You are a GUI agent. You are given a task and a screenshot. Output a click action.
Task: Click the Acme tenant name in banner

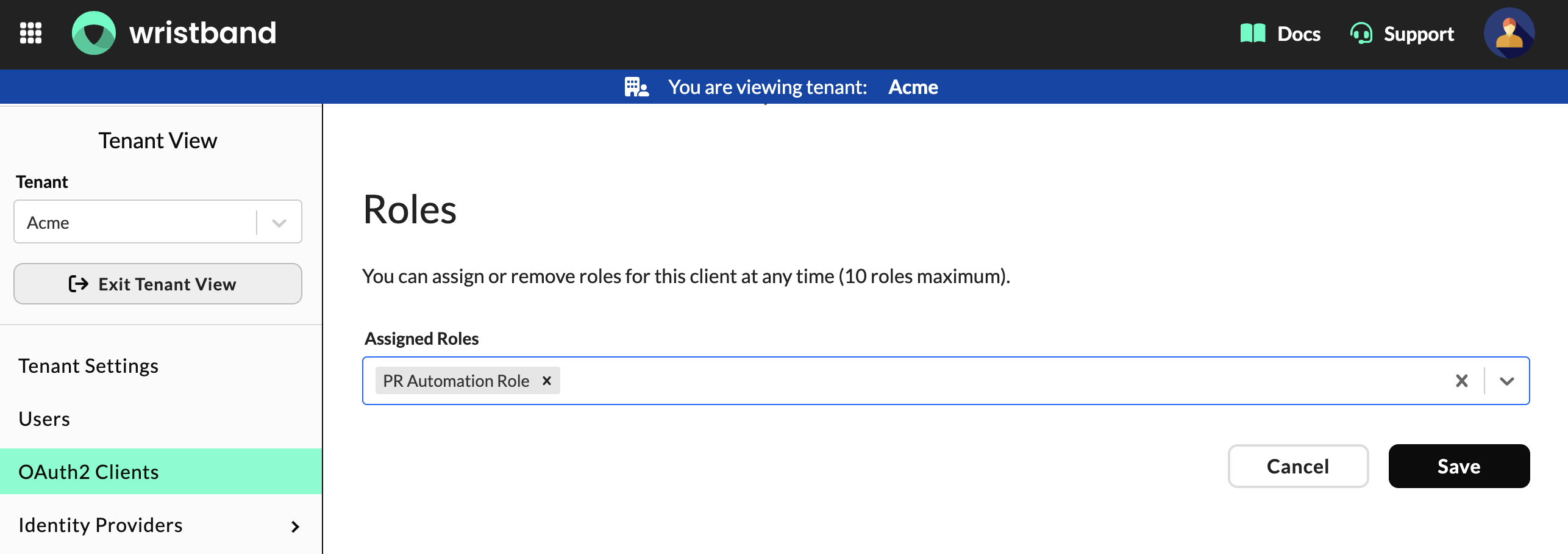click(x=913, y=87)
